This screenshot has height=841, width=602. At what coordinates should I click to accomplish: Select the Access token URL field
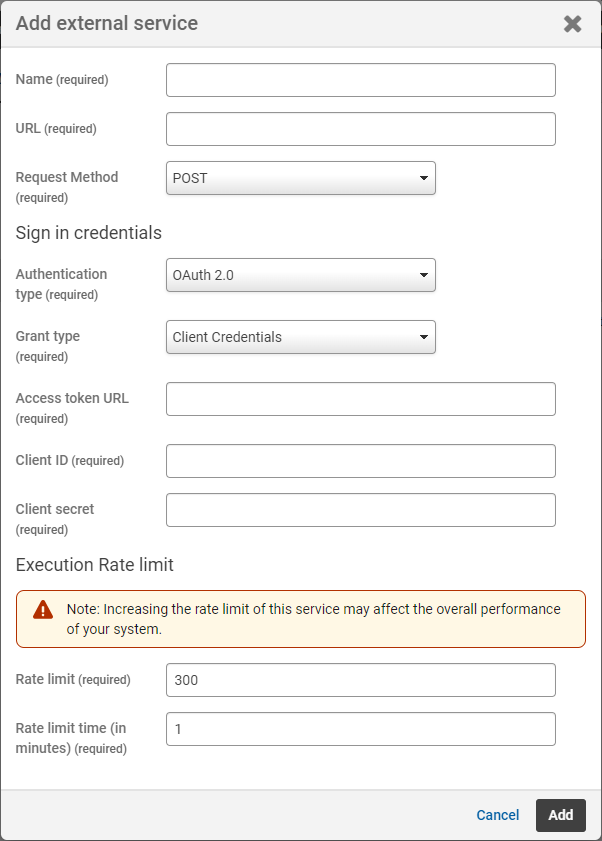(x=360, y=399)
